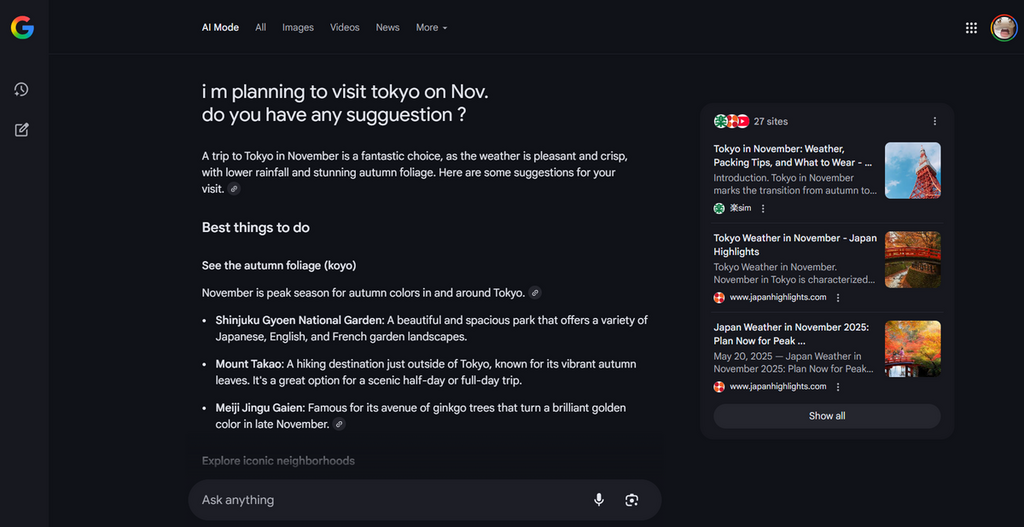Image resolution: width=1024 pixels, height=527 pixels.
Task: Start a new chat with pencil icon
Action: tap(22, 130)
